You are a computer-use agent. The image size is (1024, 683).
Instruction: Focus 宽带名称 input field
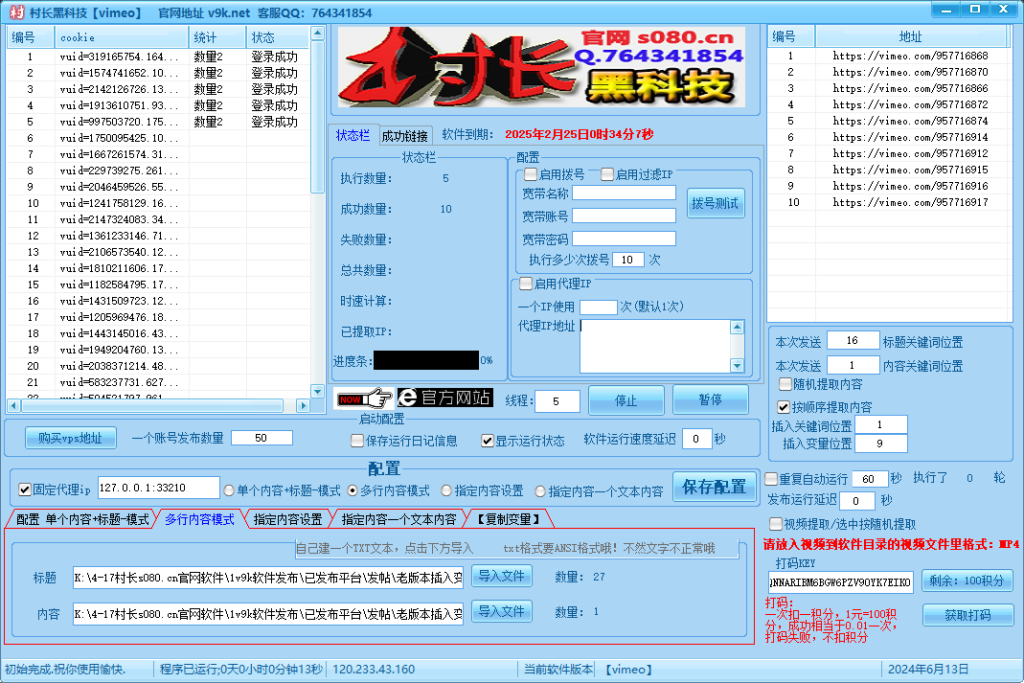pos(624,193)
